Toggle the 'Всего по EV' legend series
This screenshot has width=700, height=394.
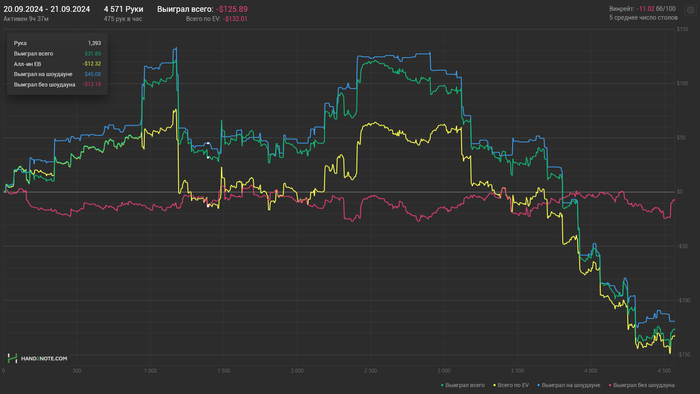tap(511, 385)
